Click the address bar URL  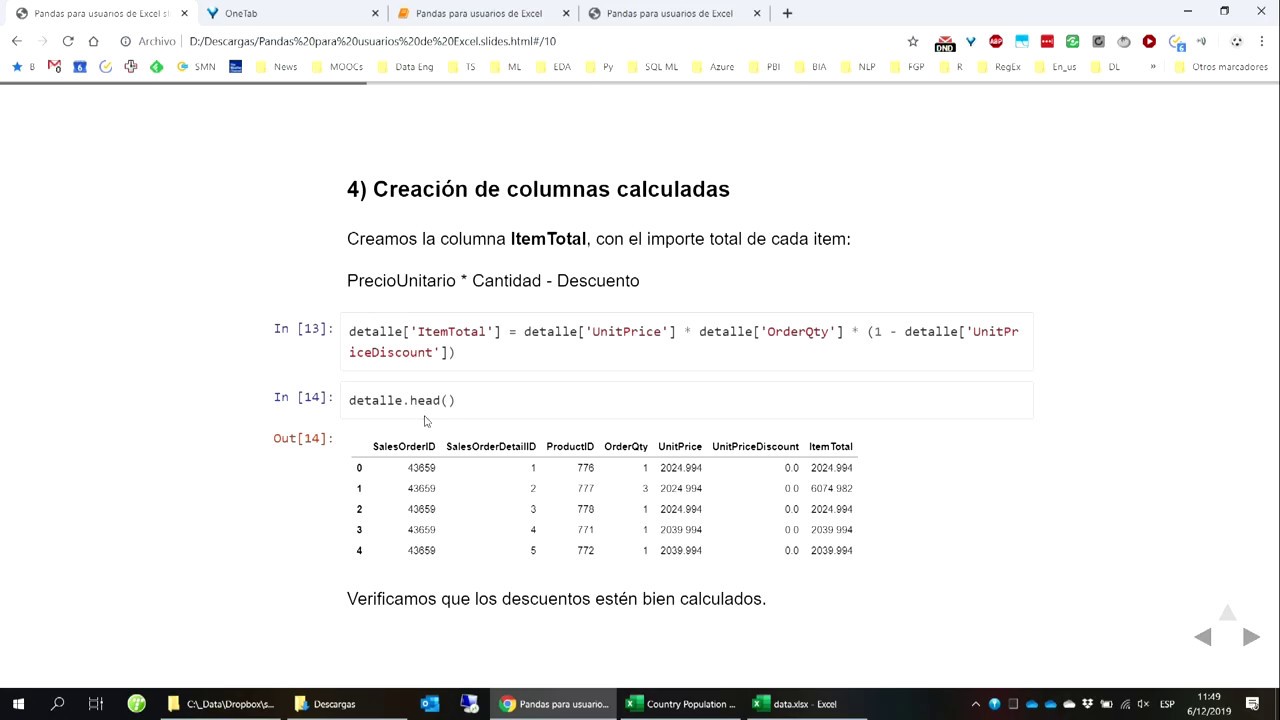(372, 41)
